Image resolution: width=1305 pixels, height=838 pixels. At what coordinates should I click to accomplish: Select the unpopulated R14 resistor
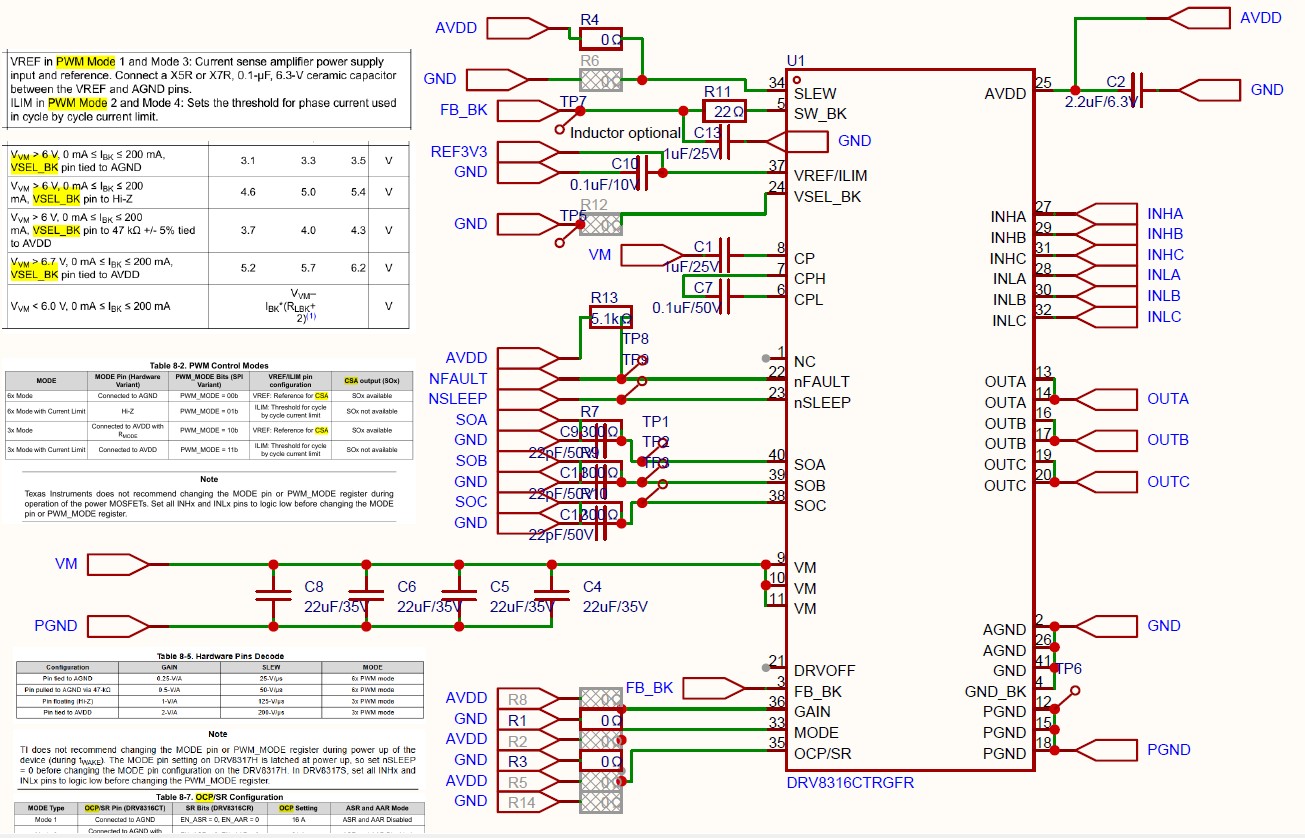601,802
